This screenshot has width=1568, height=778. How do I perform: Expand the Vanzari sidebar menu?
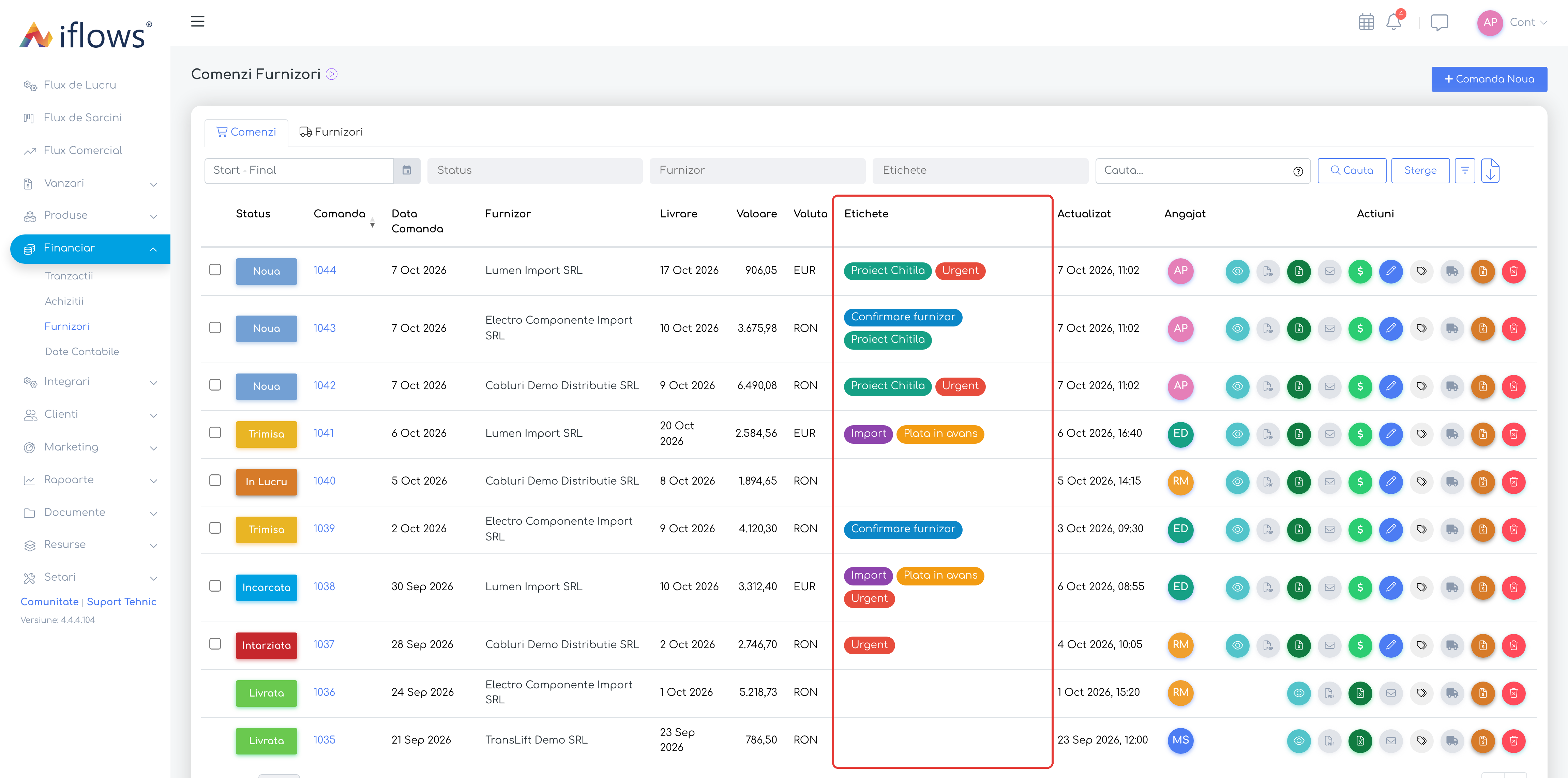point(90,183)
